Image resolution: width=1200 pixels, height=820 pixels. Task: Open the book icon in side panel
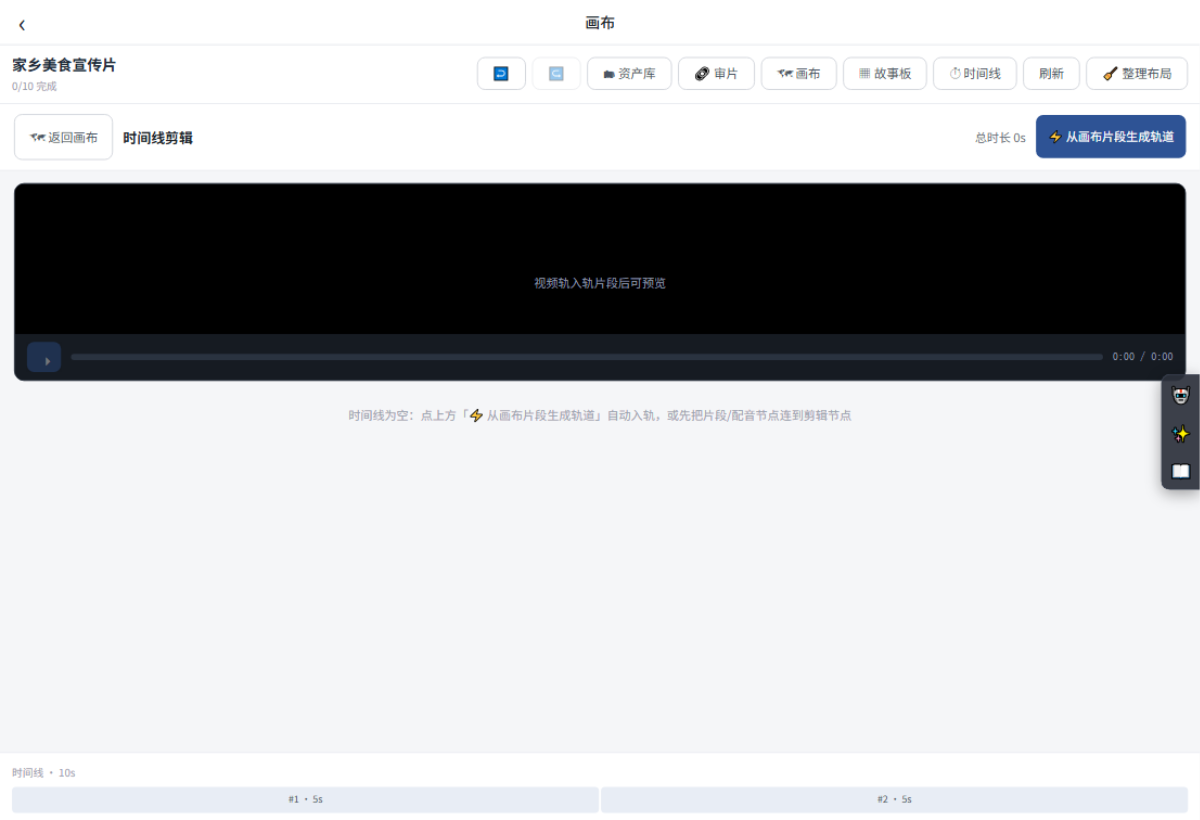point(1181,470)
